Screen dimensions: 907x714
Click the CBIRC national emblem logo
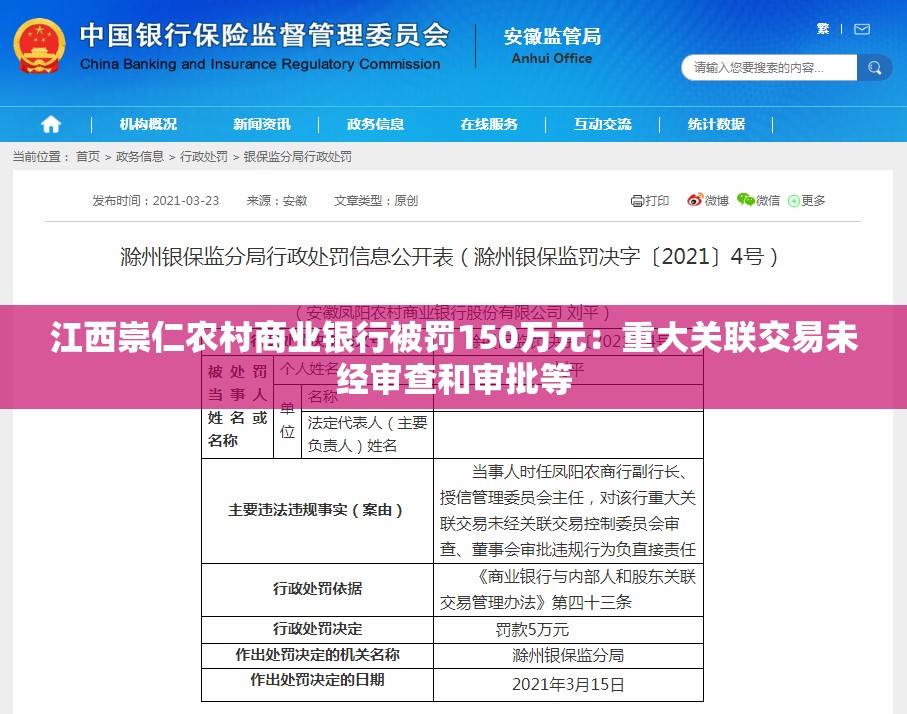39,46
